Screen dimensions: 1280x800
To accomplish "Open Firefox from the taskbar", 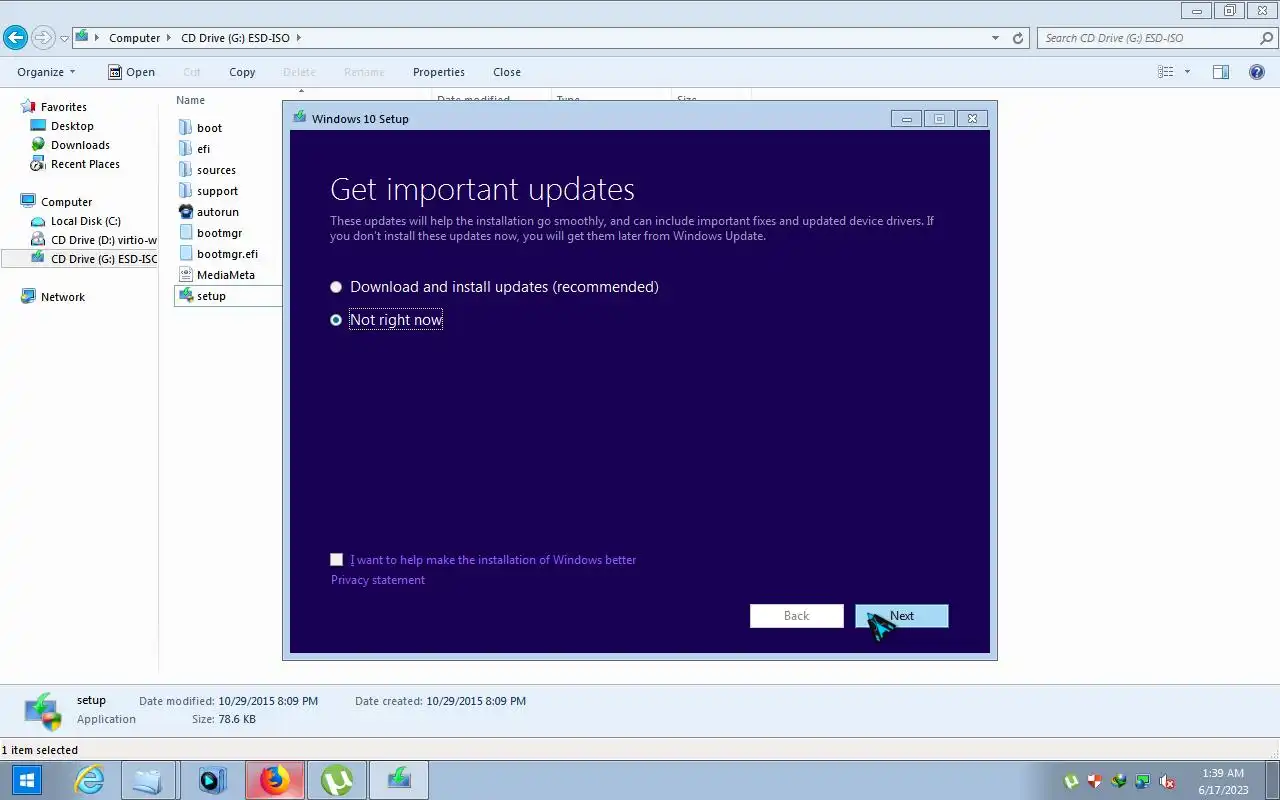I will click(x=274, y=780).
